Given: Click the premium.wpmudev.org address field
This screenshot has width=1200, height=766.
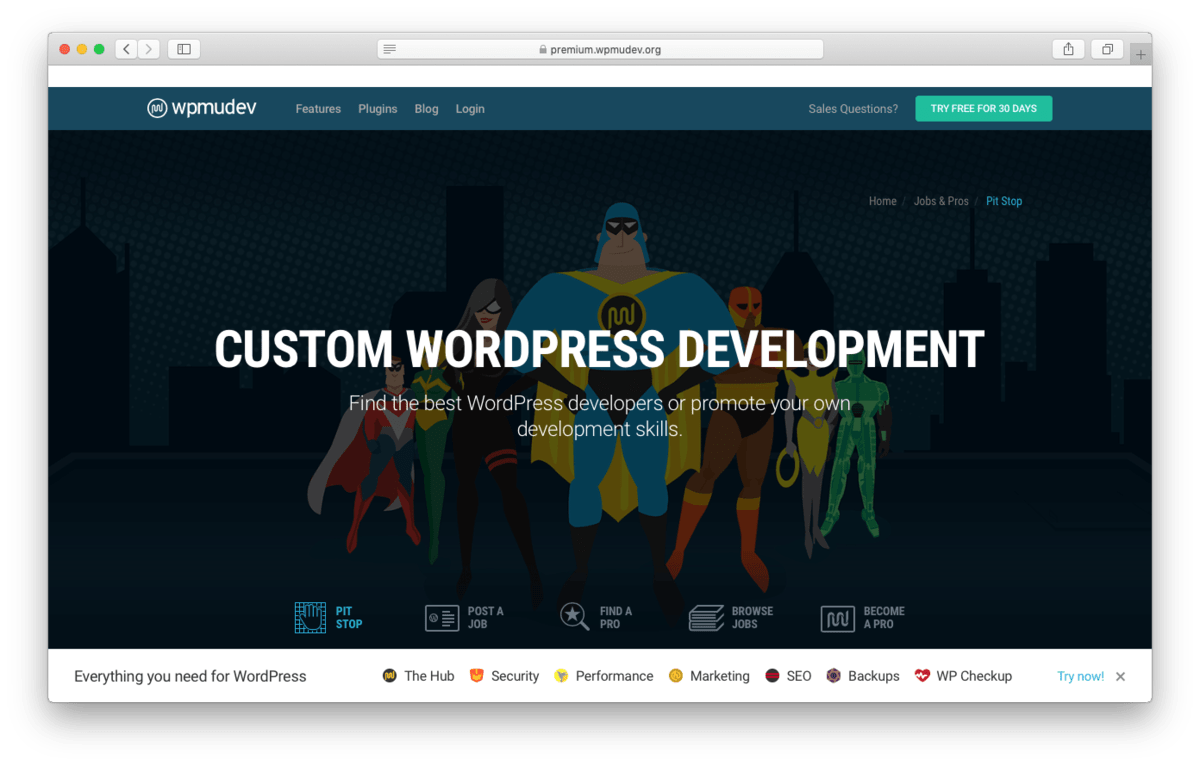Looking at the screenshot, I should point(600,49).
